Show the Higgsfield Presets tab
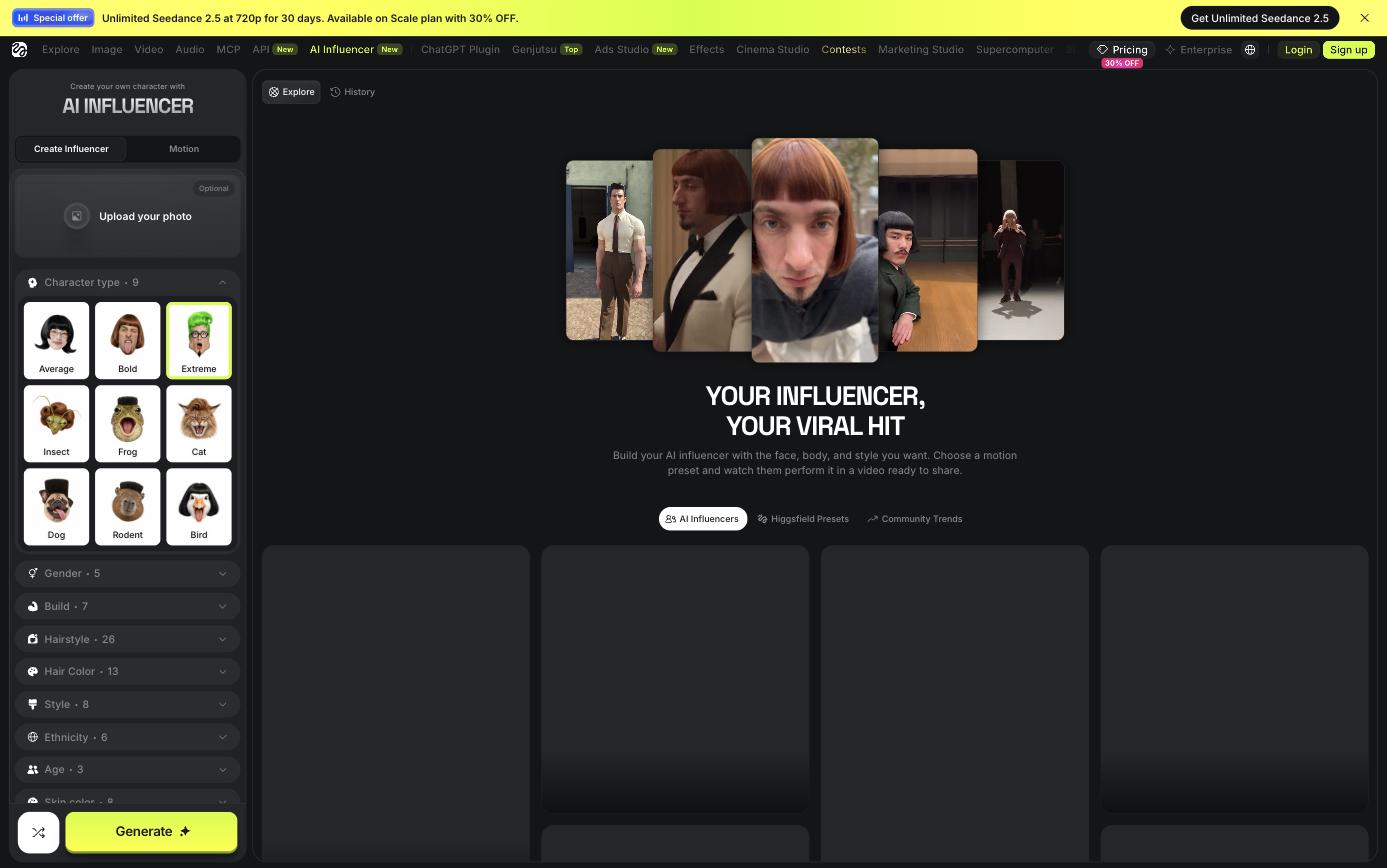The width and height of the screenshot is (1387, 868). pyautogui.click(x=803, y=519)
